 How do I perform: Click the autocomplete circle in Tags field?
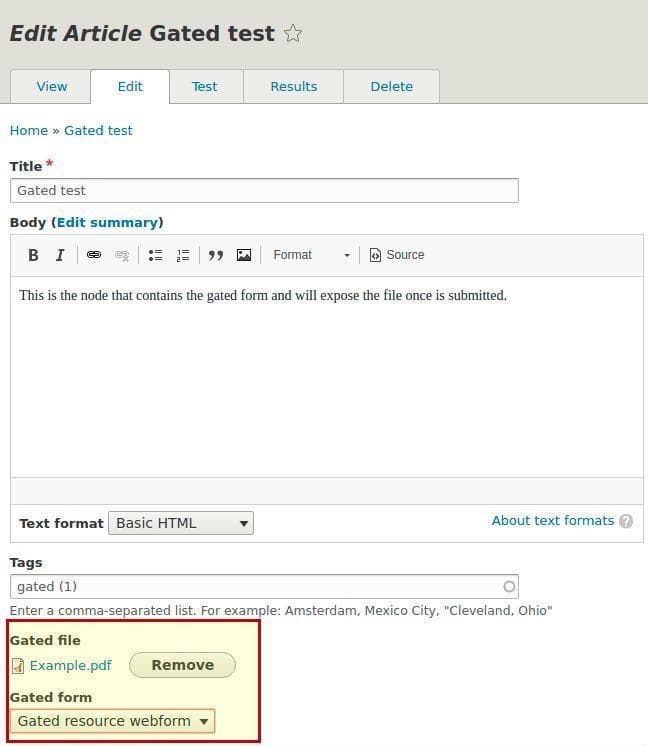click(509, 586)
